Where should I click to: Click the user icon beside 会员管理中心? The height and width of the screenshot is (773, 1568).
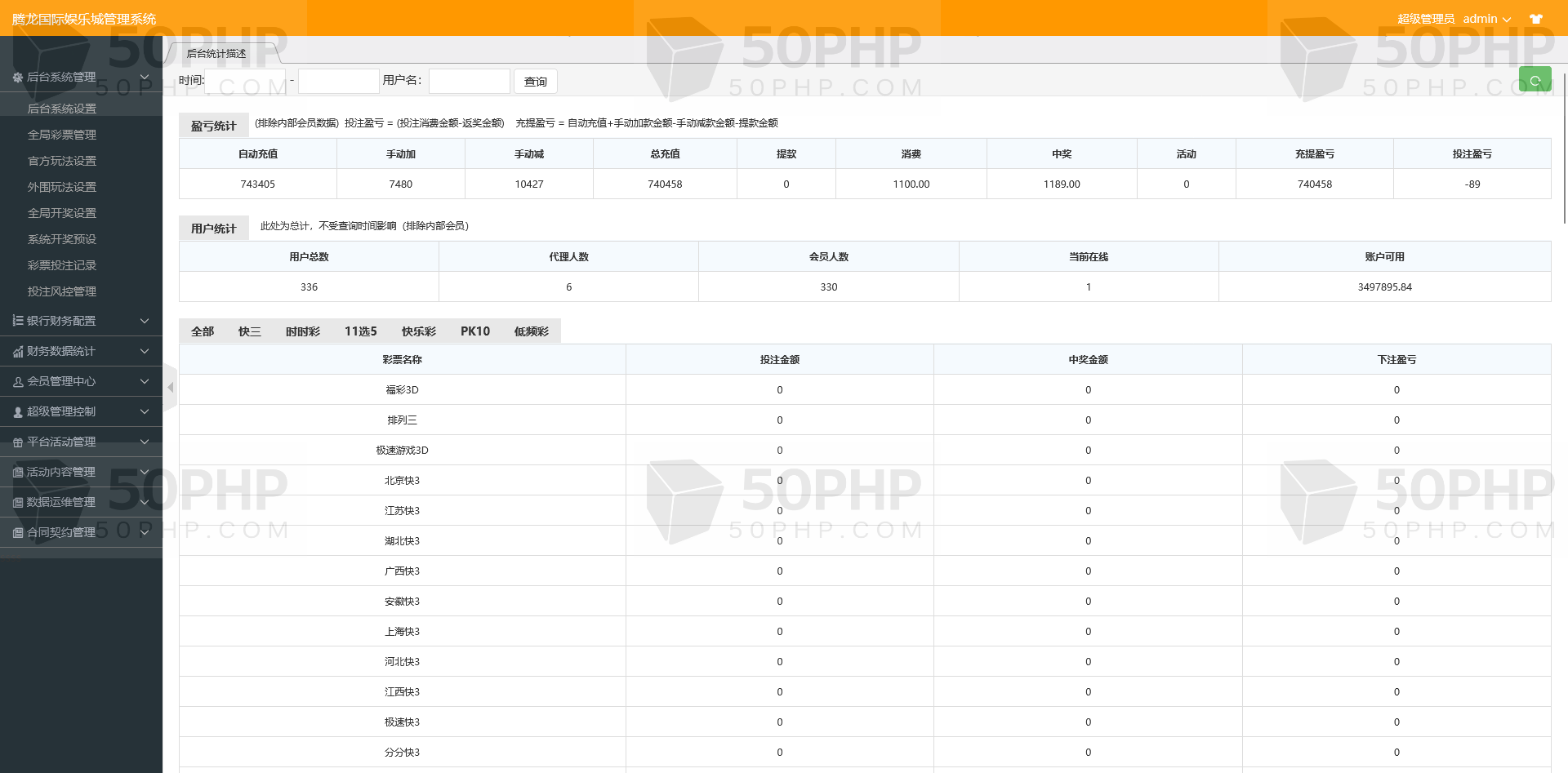(17, 381)
